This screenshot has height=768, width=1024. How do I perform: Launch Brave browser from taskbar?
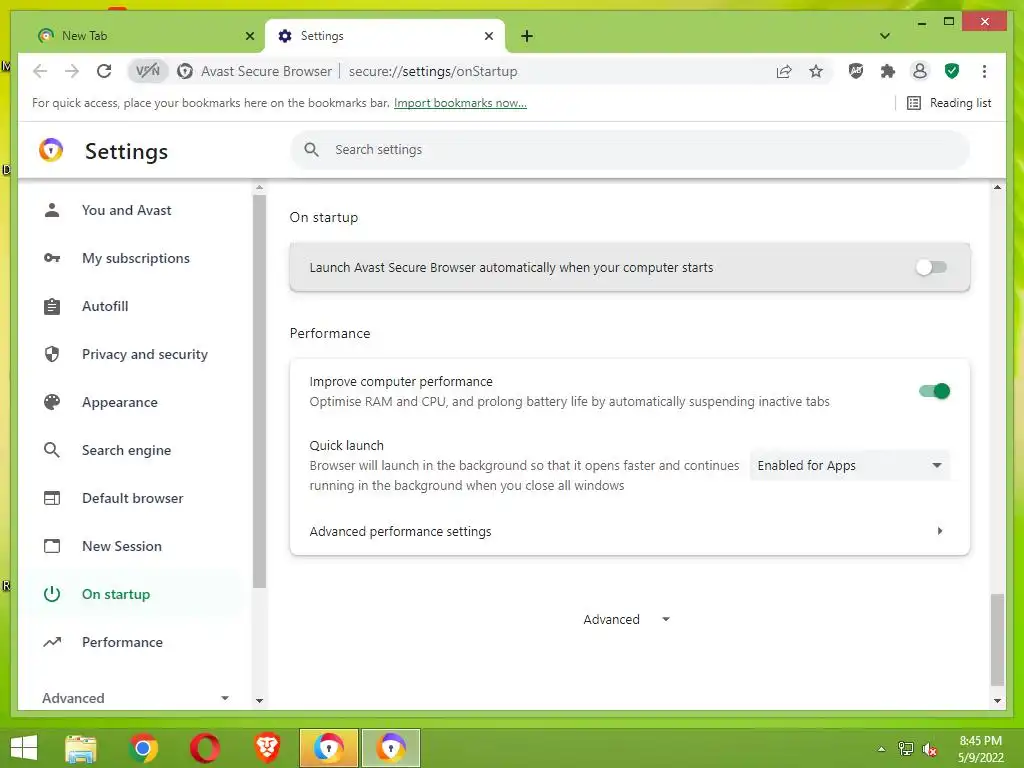pos(267,748)
